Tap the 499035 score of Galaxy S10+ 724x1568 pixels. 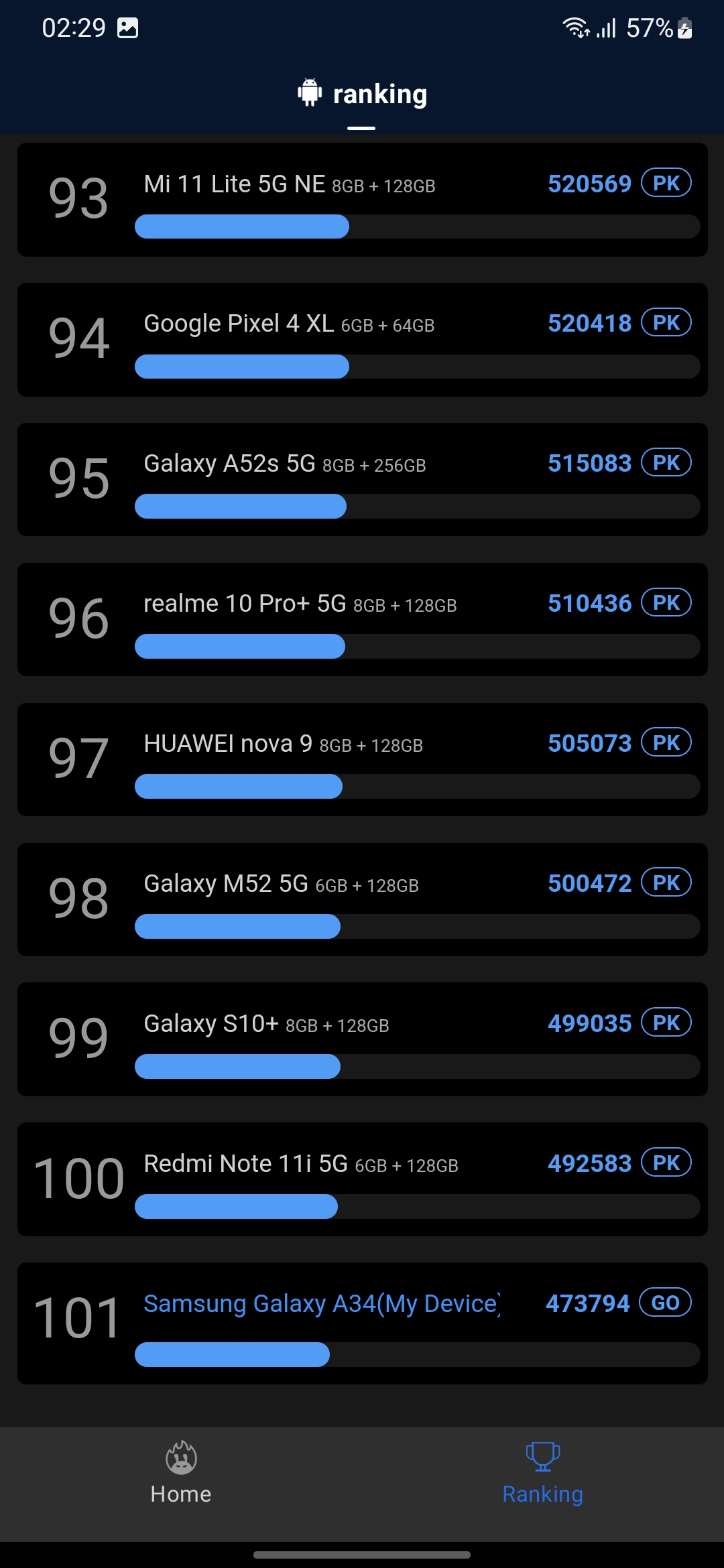tap(589, 1023)
